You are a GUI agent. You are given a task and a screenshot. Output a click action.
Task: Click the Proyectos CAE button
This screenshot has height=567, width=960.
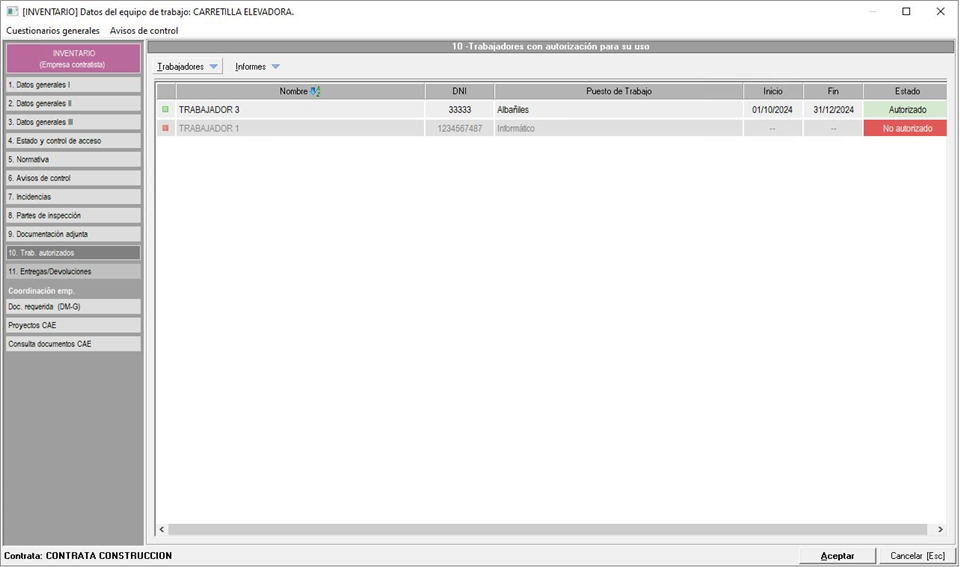click(x=73, y=325)
